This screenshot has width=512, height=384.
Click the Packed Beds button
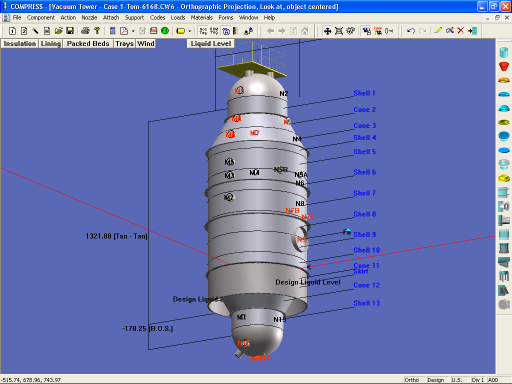(88, 44)
